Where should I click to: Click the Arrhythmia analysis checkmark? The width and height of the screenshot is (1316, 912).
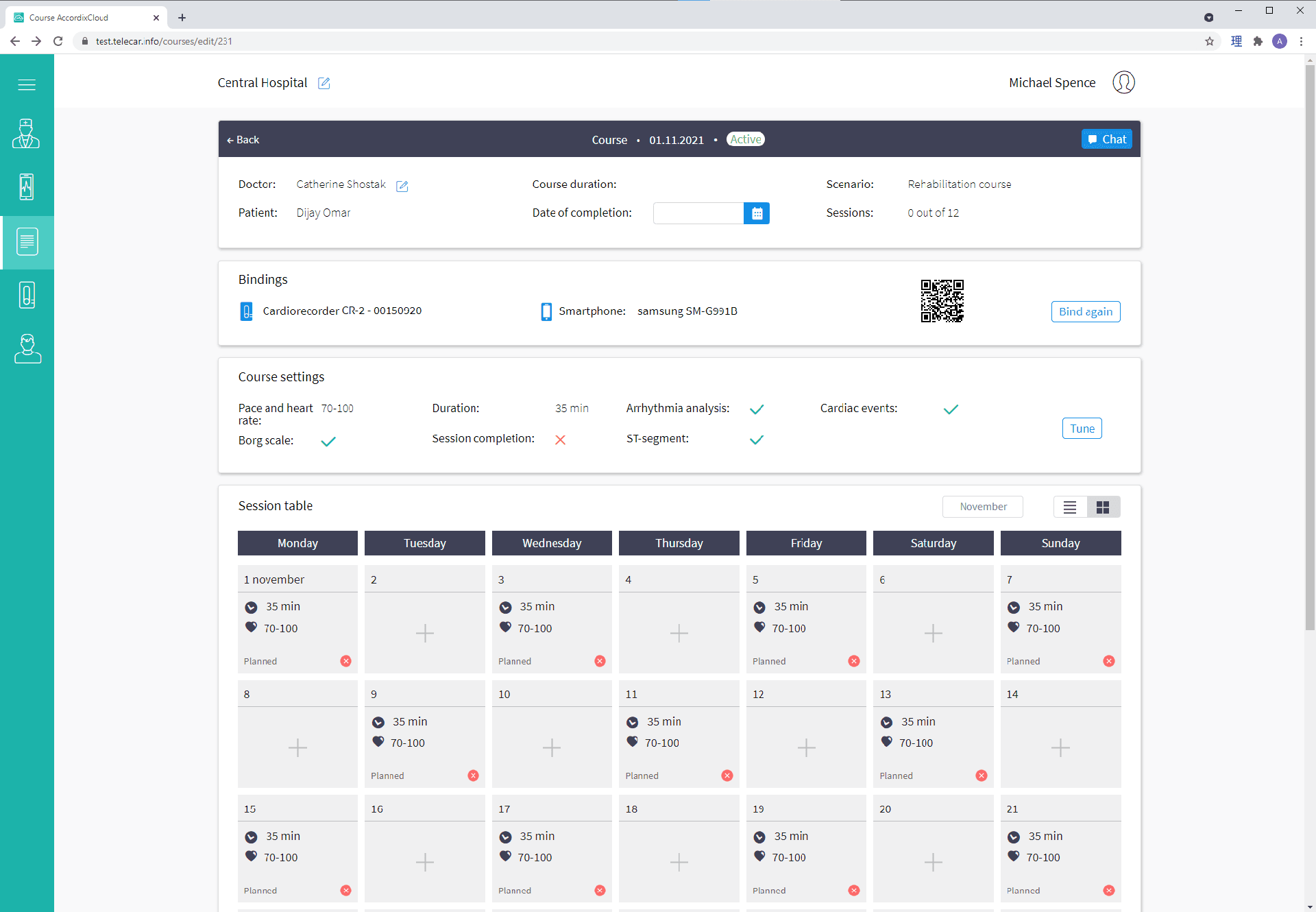click(757, 409)
